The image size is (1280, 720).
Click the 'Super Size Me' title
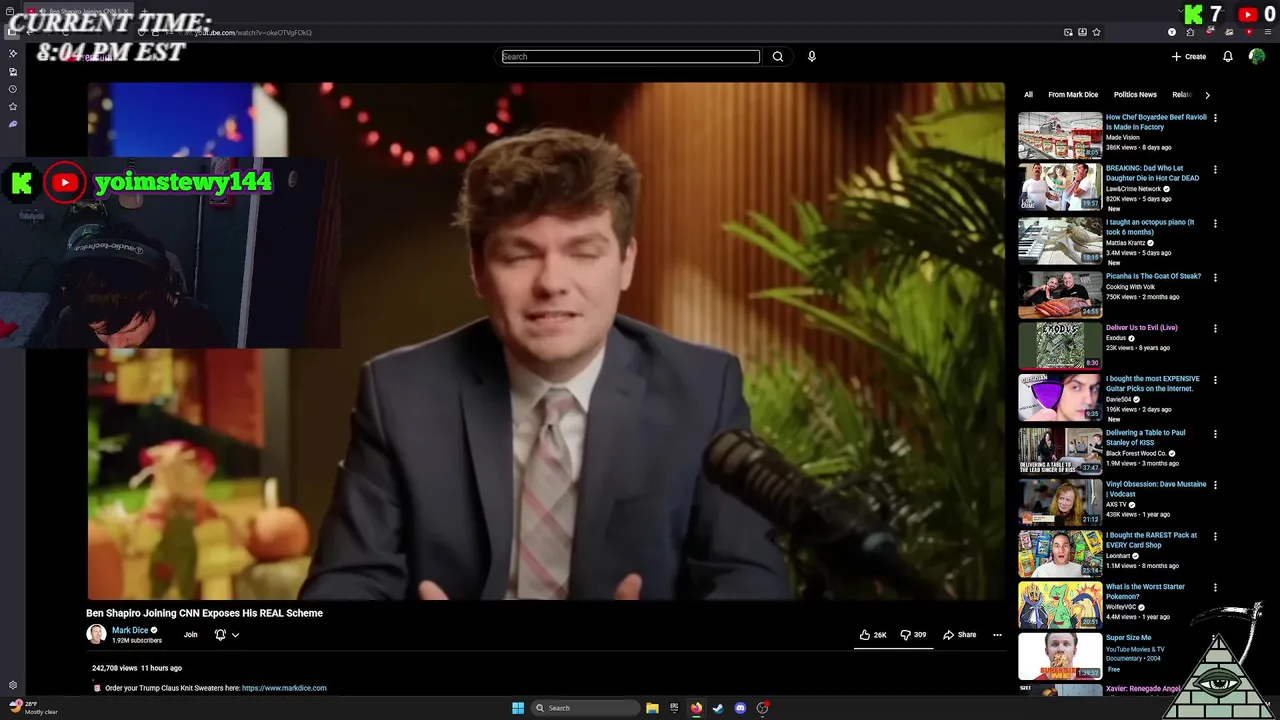pyautogui.click(x=1128, y=638)
